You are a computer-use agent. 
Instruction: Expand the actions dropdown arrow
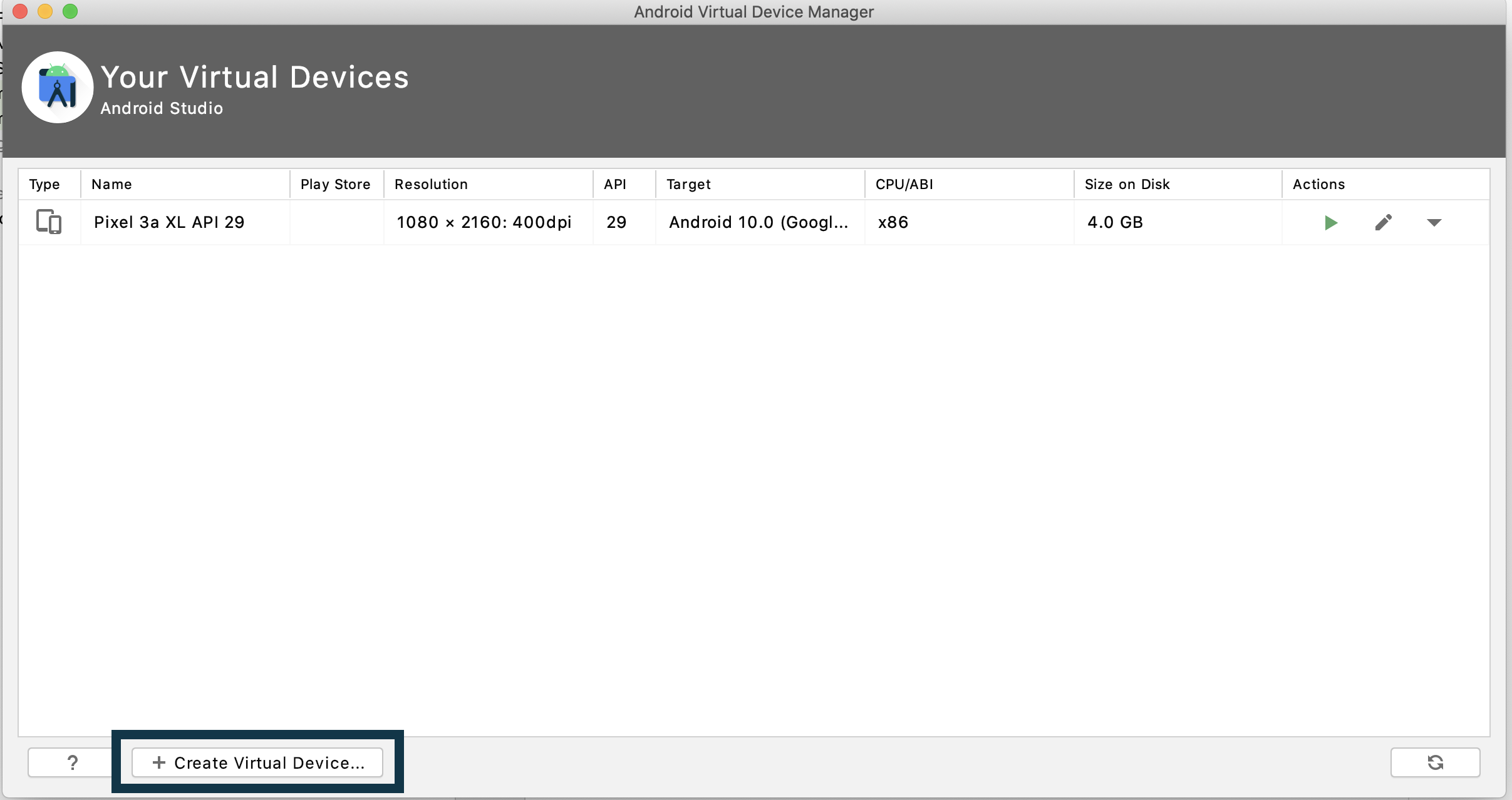click(1434, 223)
